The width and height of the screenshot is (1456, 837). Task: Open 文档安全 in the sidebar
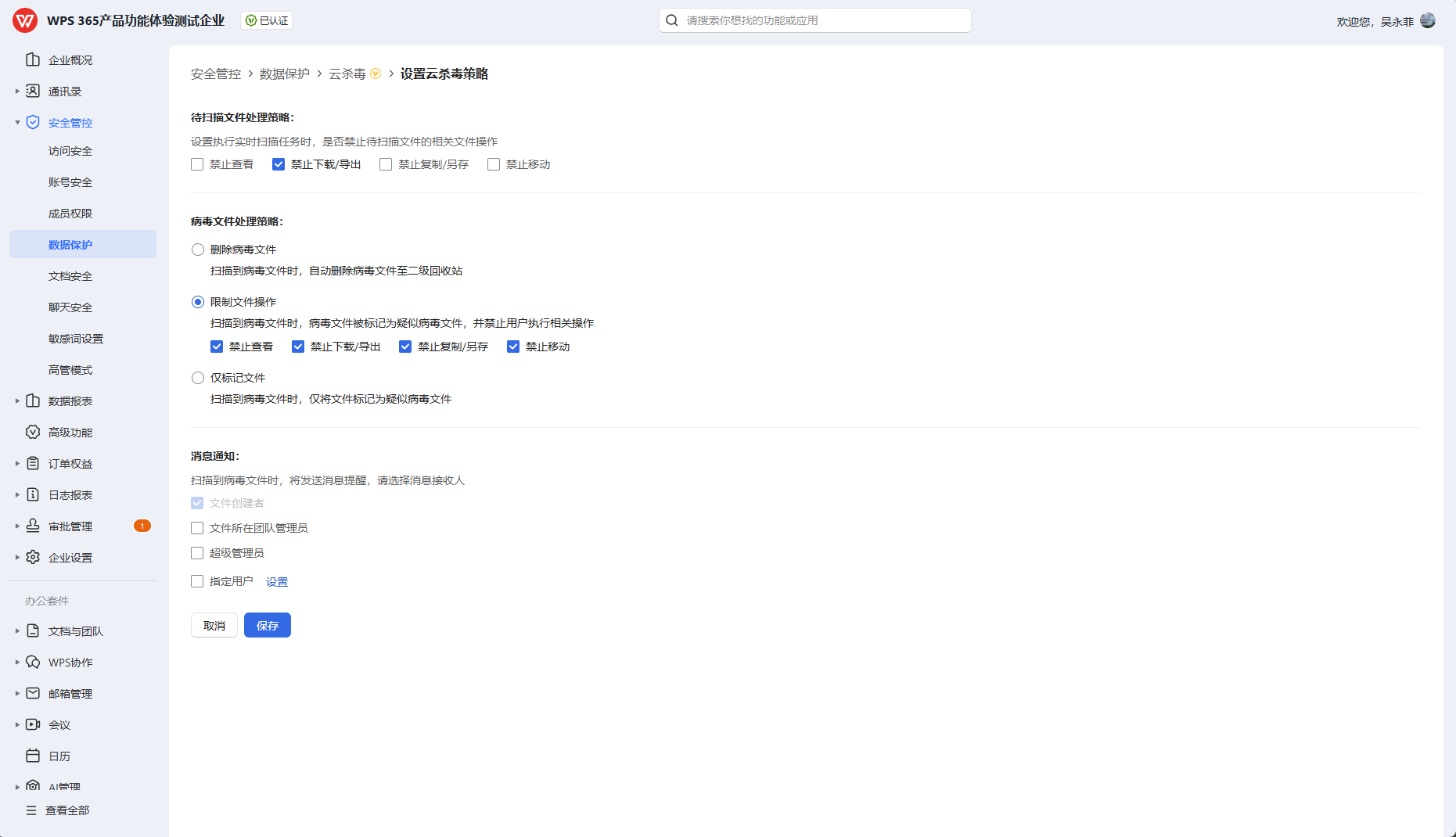tap(70, 276)
